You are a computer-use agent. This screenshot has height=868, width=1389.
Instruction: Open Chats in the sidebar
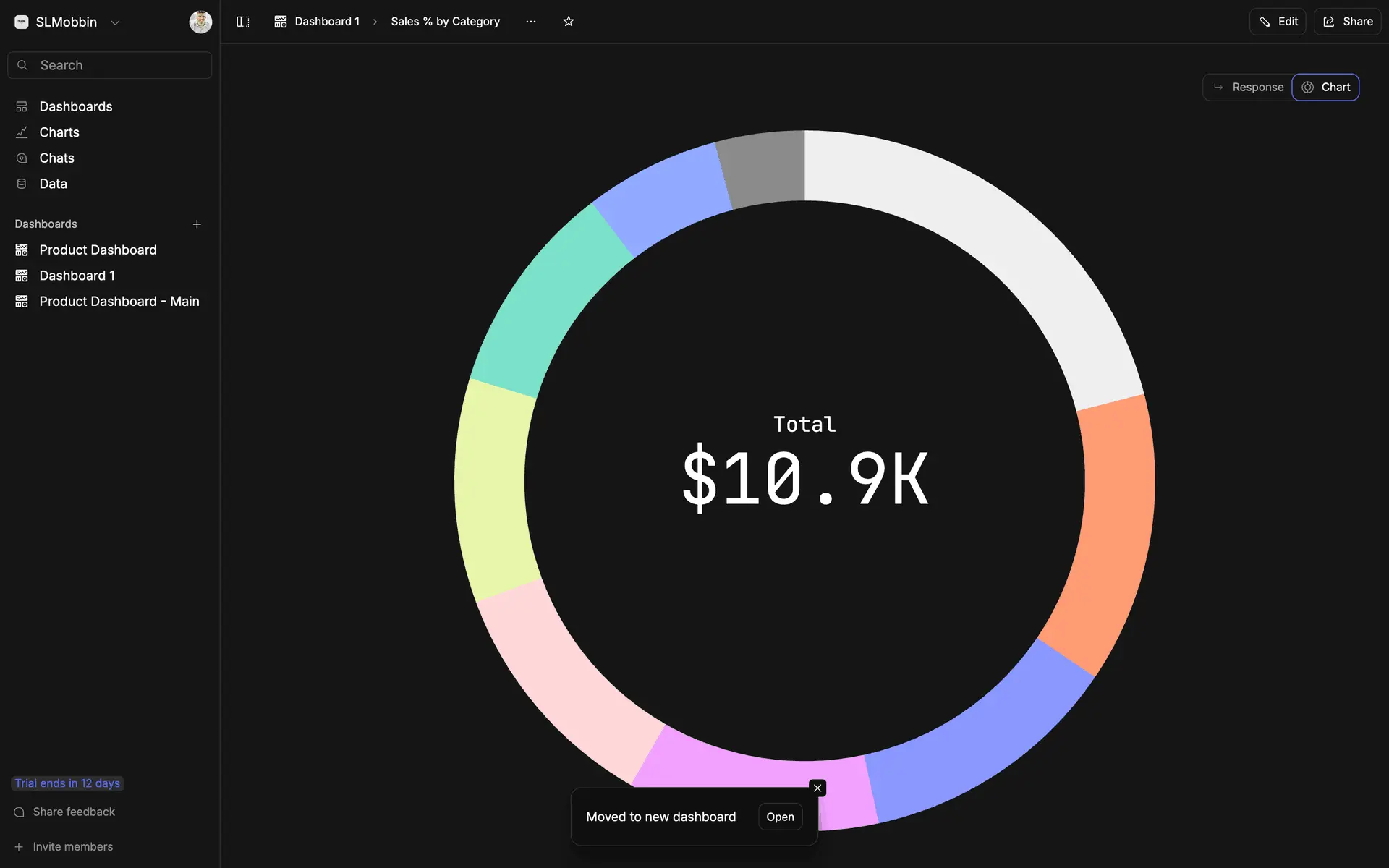pos(56,158)
